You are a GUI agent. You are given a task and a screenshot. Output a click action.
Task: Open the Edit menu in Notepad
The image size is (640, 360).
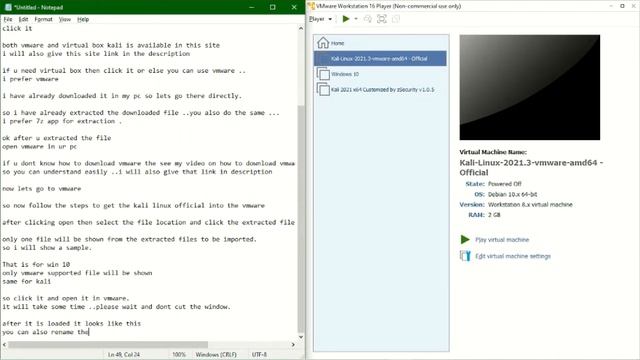coord(23,19)
